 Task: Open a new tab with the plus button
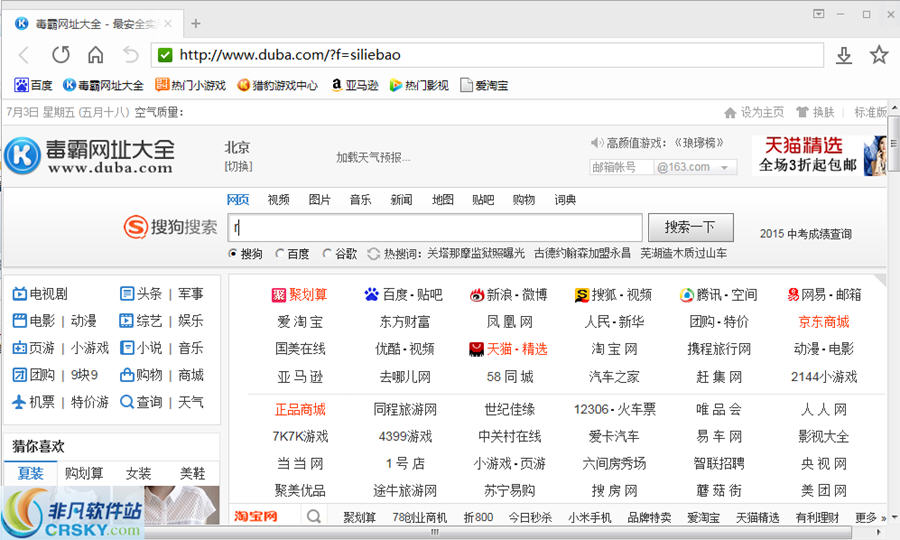tap(196, 24)
